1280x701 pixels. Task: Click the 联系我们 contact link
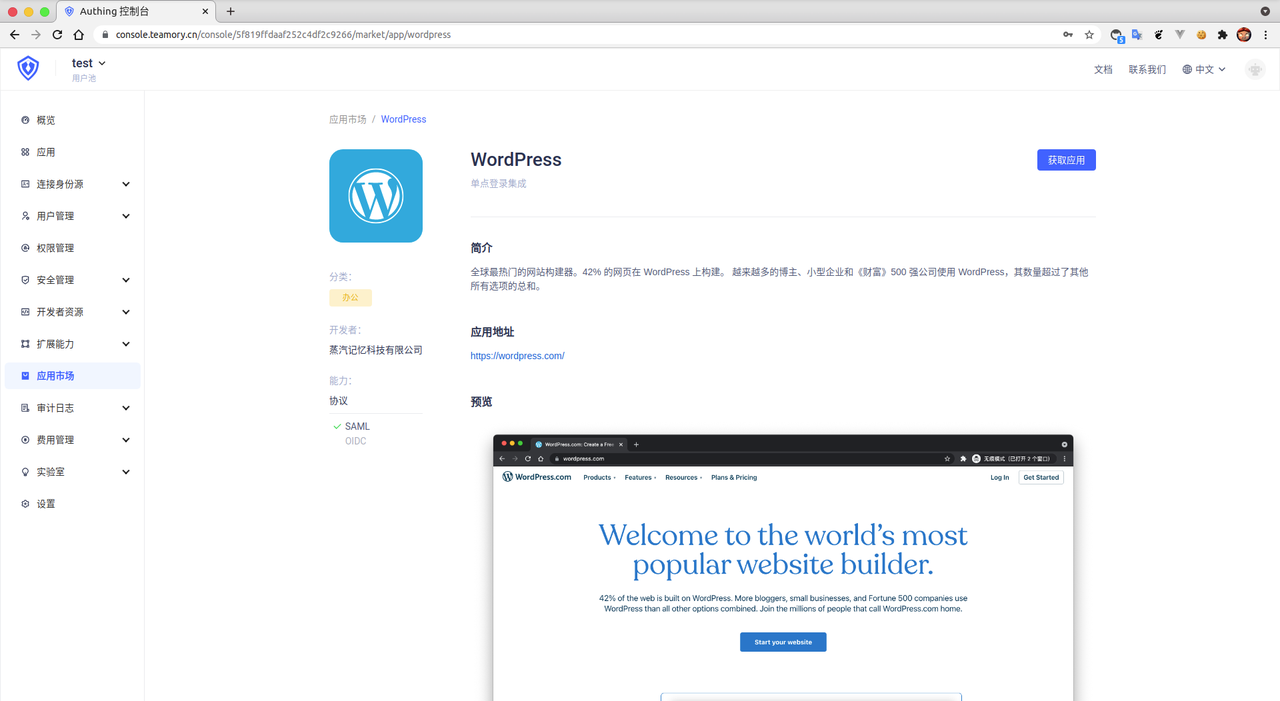[x=1147, y=69]
